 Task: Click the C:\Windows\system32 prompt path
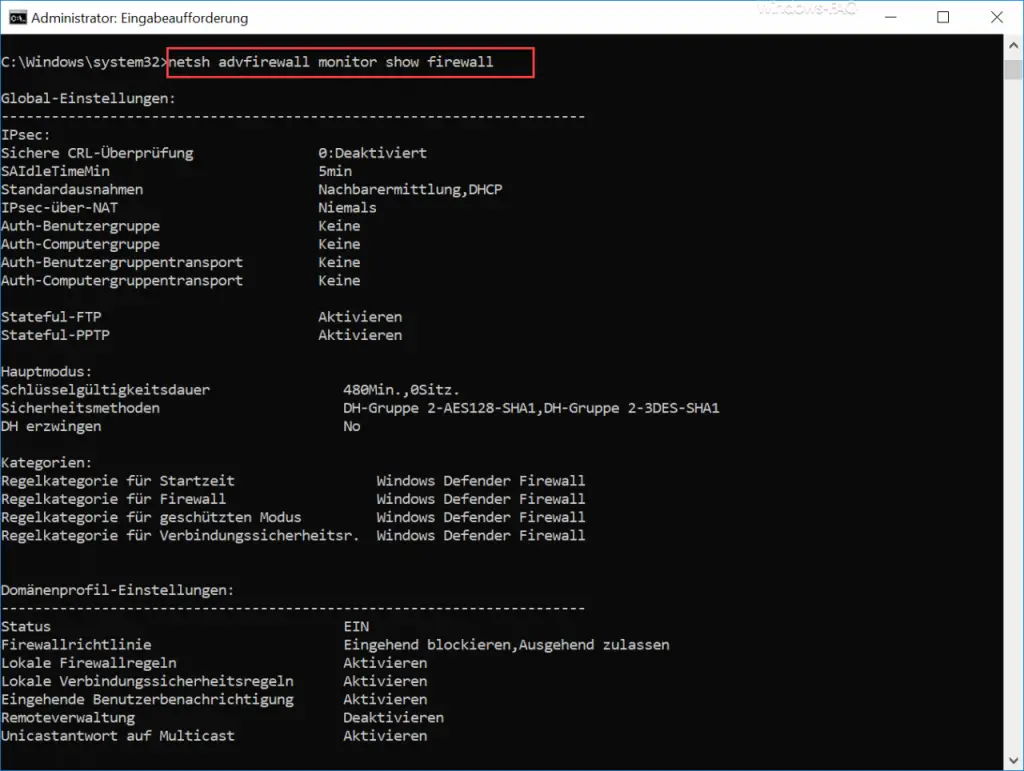[x=80, y=62]
